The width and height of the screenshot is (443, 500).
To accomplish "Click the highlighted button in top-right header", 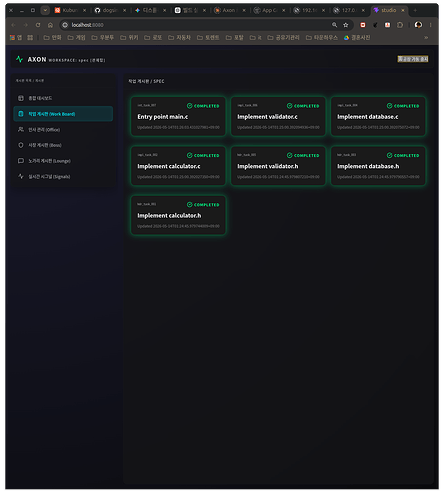I will (x=413, y=59).
